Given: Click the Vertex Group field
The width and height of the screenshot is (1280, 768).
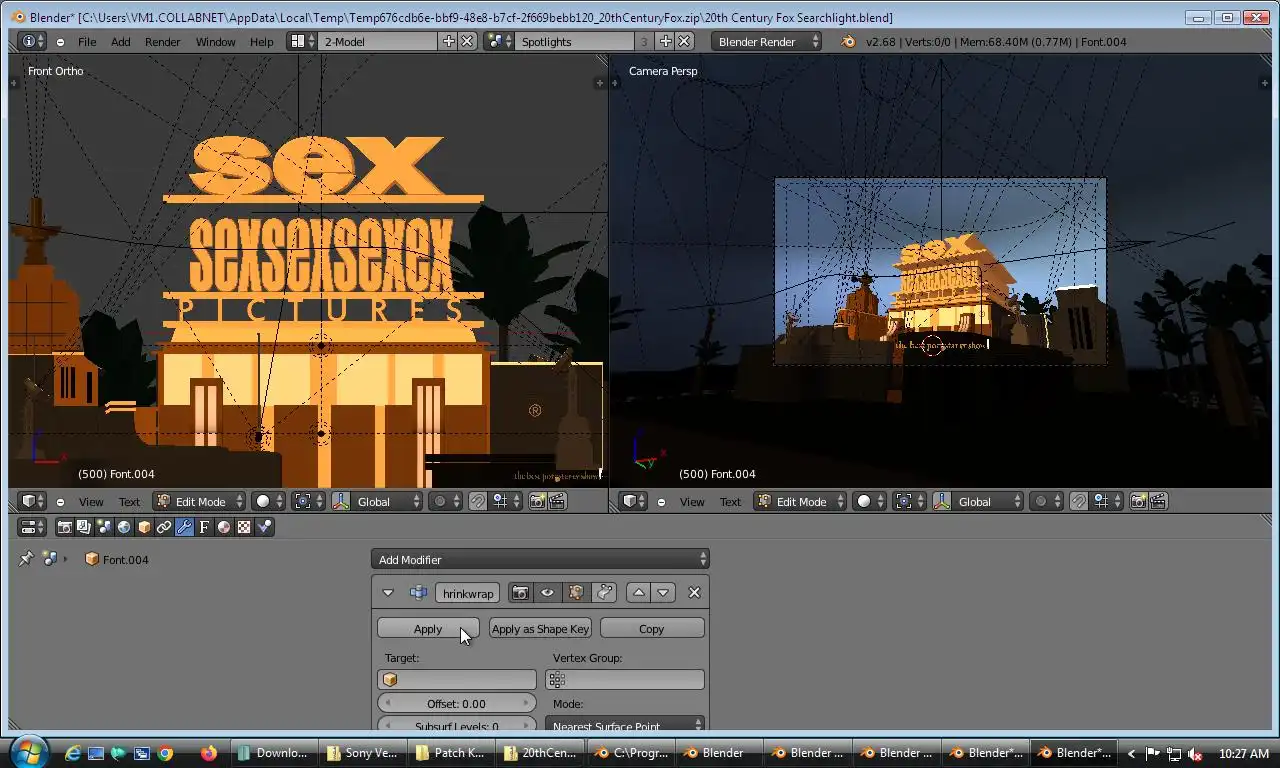Looking at the screenshot, I should click(x=625, y=679).
